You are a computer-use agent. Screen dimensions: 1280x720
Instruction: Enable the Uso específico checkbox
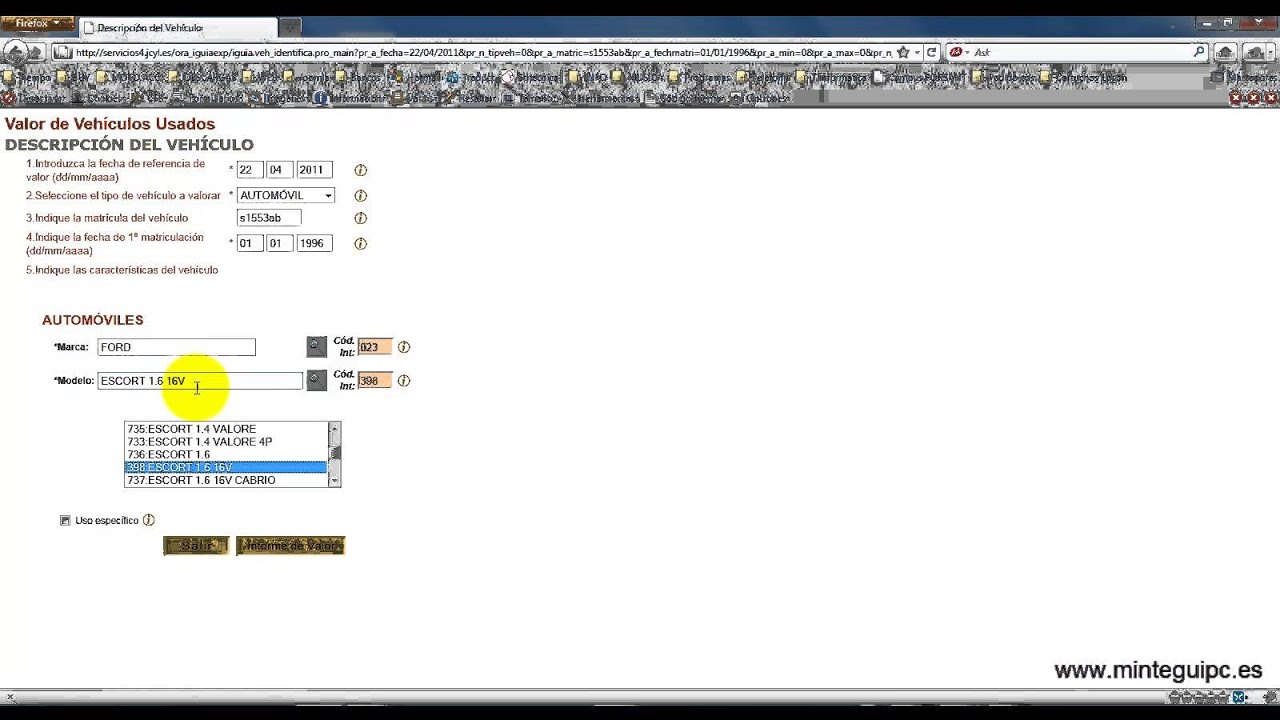[66, 521]
